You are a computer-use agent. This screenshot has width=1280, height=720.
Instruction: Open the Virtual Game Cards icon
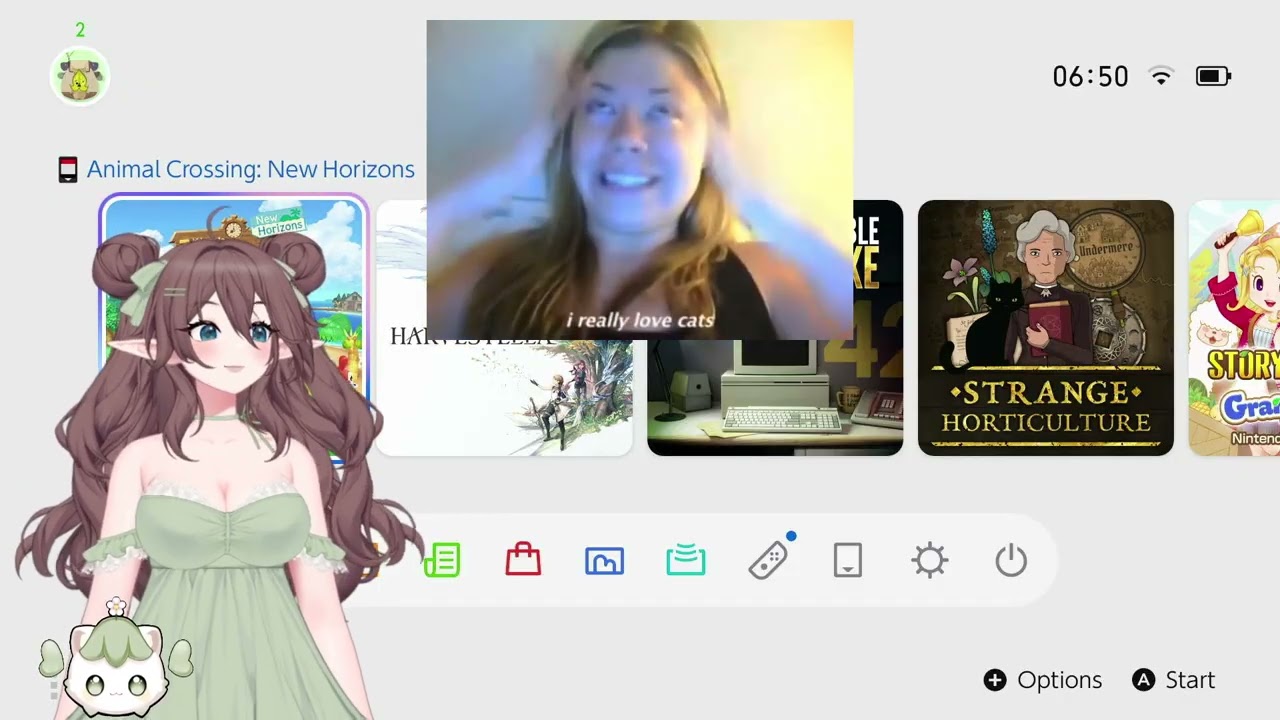point(848,560)
